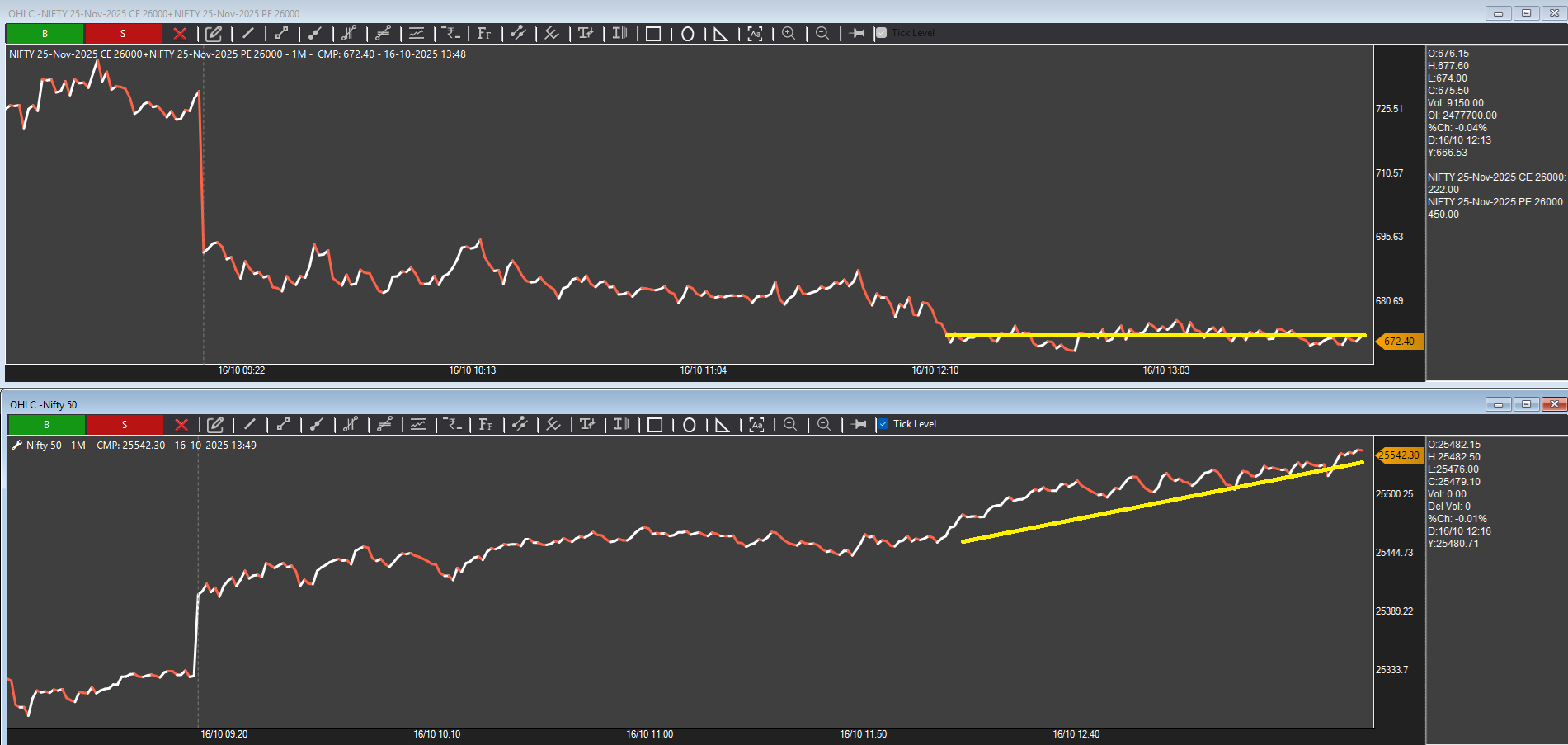Zoom in on the top options chart

pyautogui.click(x=789, y=34)
